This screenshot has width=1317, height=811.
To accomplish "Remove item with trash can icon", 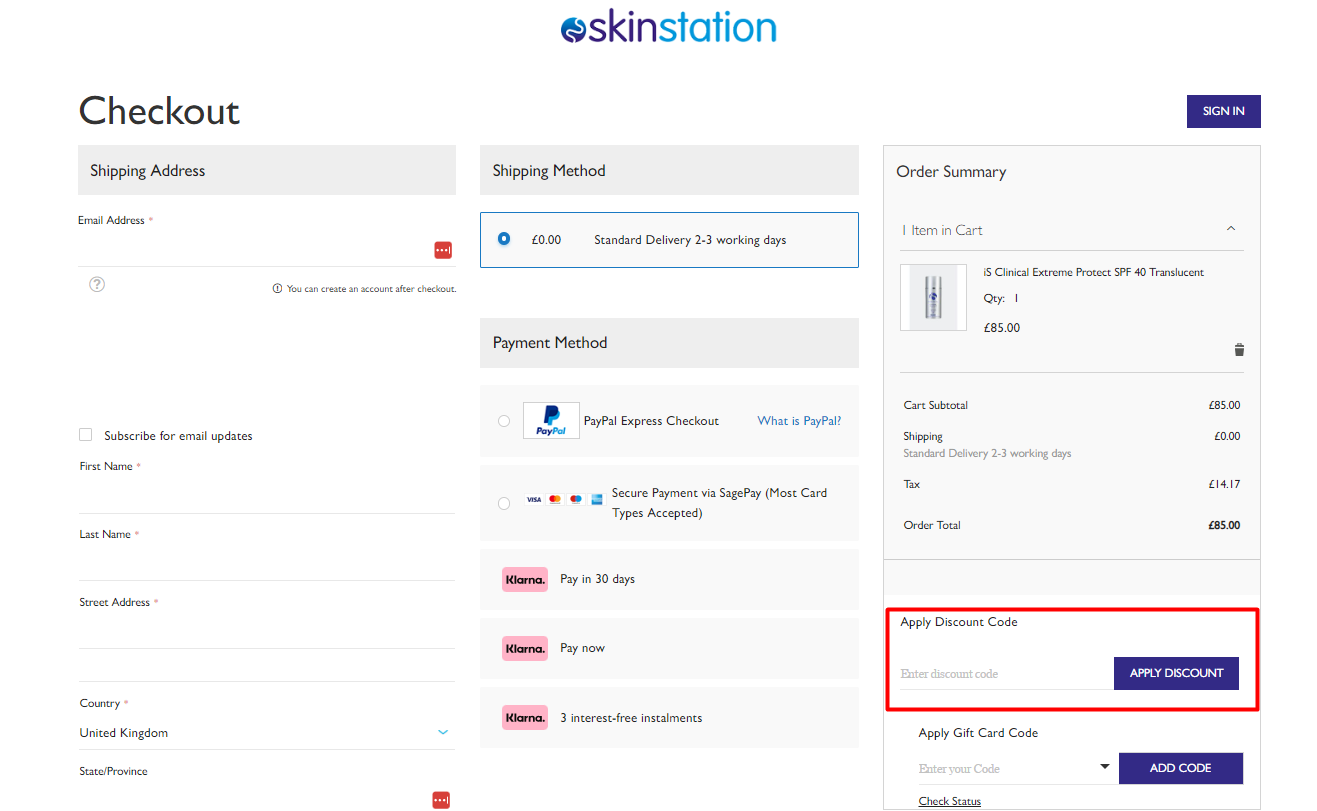I will tap(1239, 350).
